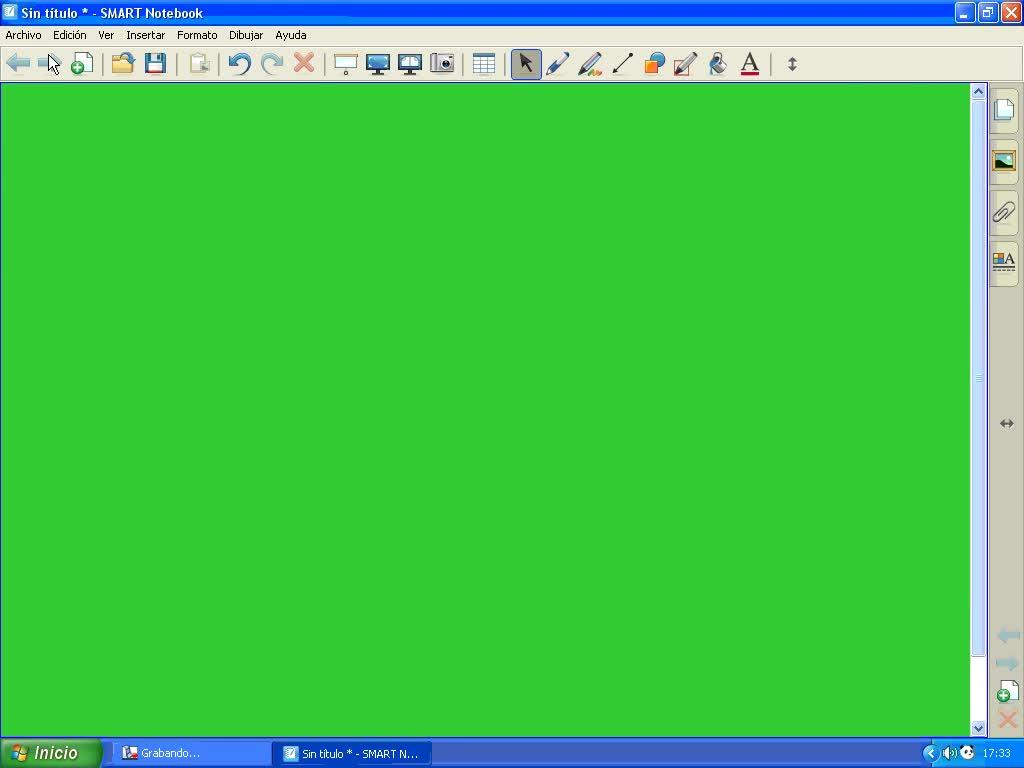The image size is (1024, 768).
Task: Restore down the SMART Notebook window
Action: [x=988, y=12]
